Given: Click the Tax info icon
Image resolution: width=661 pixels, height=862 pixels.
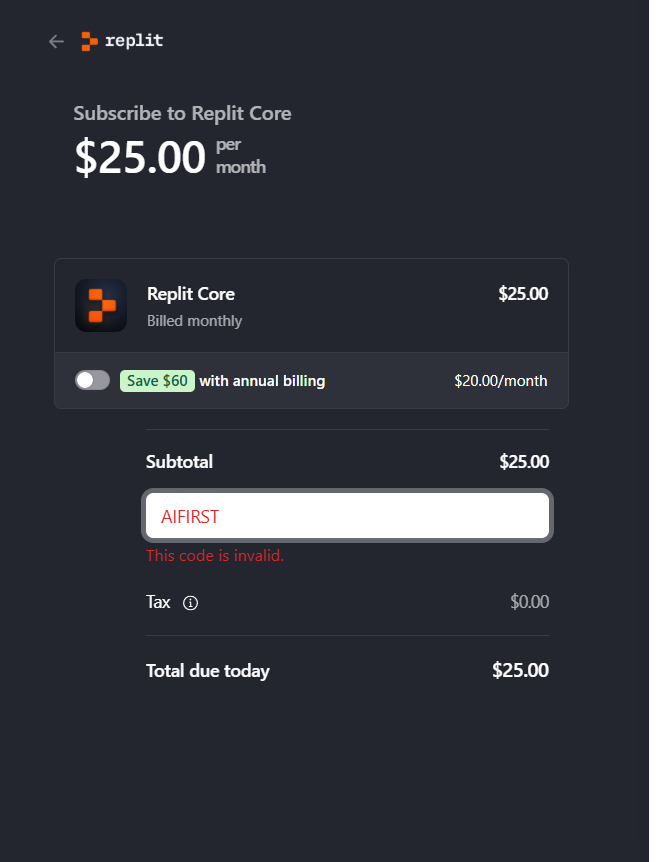Looking at the screenshot, I should tap(191, 603).
